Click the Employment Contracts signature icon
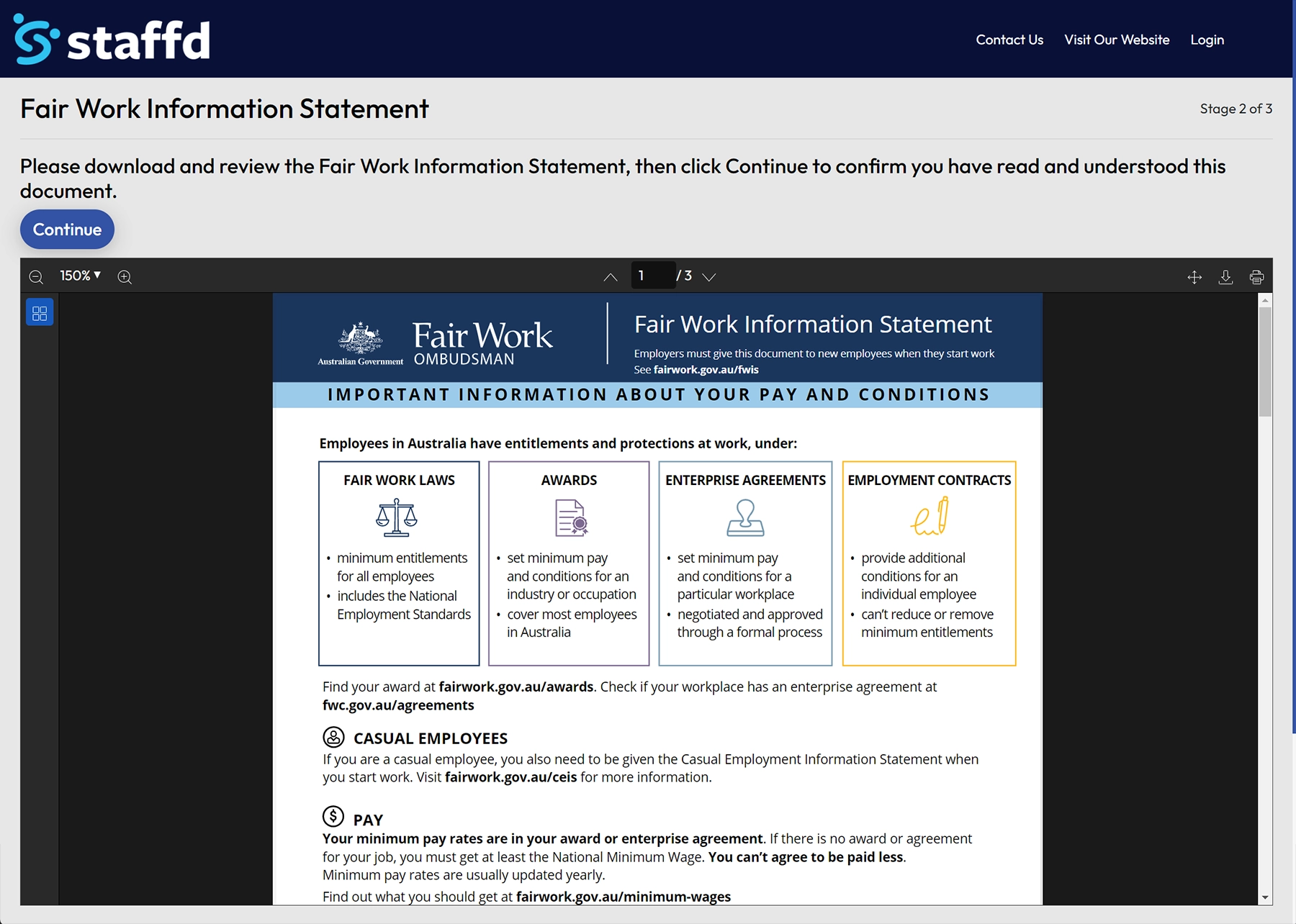Screen dimensions: 1296x924 click(x=930, y=516)
